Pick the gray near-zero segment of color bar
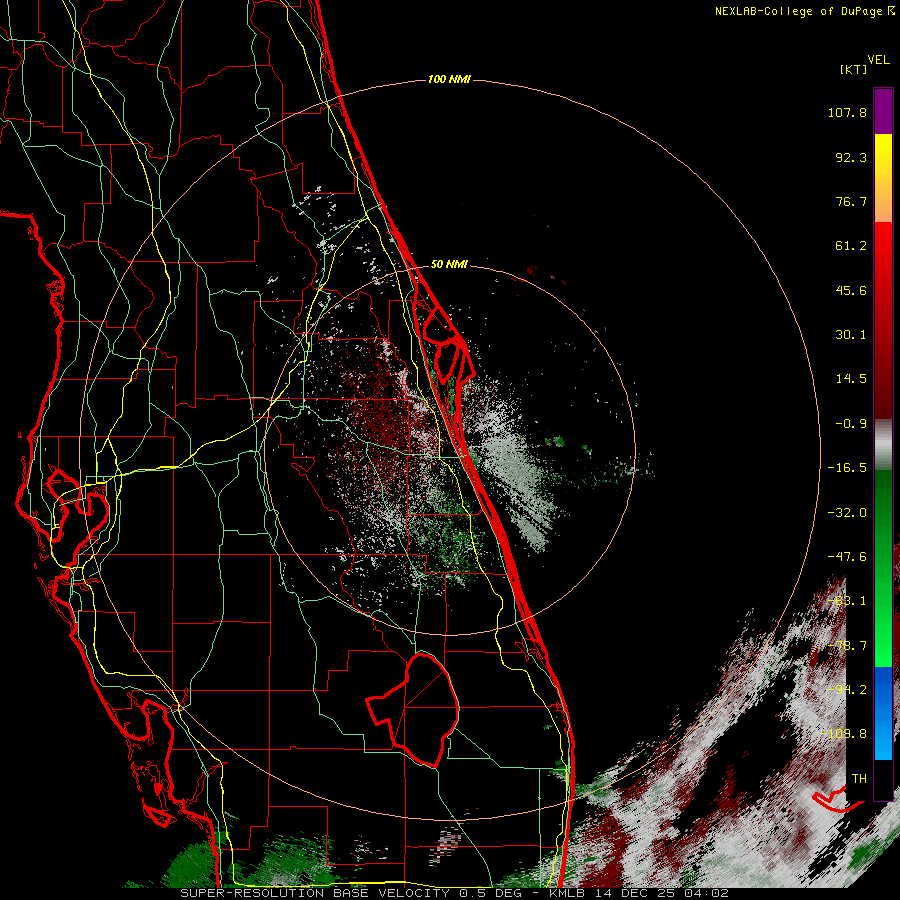 coord(883,445)
